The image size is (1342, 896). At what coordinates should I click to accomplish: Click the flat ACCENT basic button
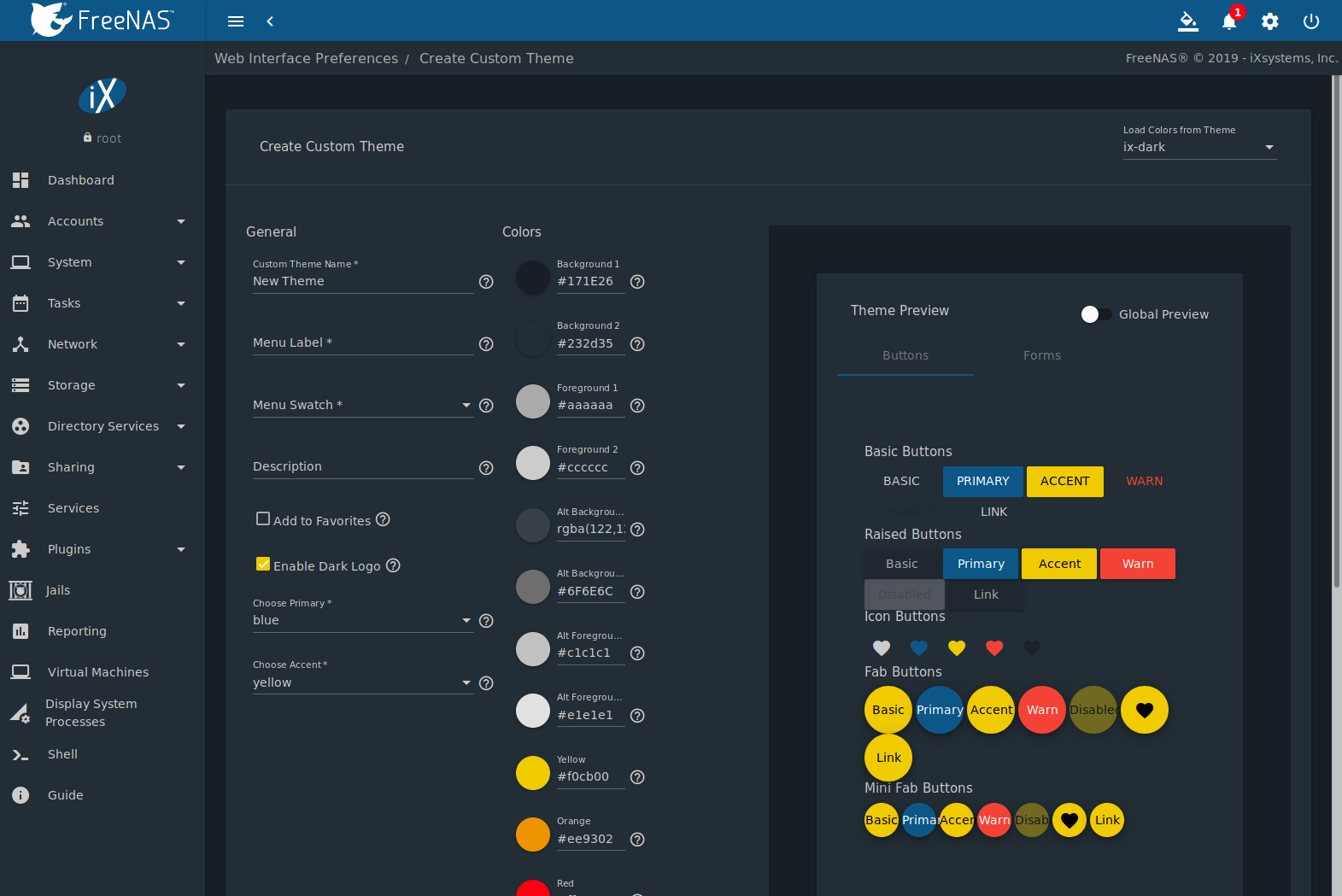click(x=1065, y=481)
